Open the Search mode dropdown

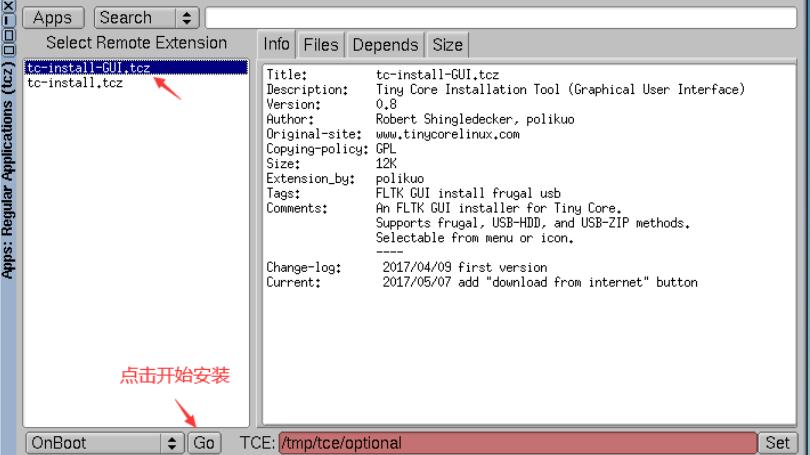[x=146, y=18]
